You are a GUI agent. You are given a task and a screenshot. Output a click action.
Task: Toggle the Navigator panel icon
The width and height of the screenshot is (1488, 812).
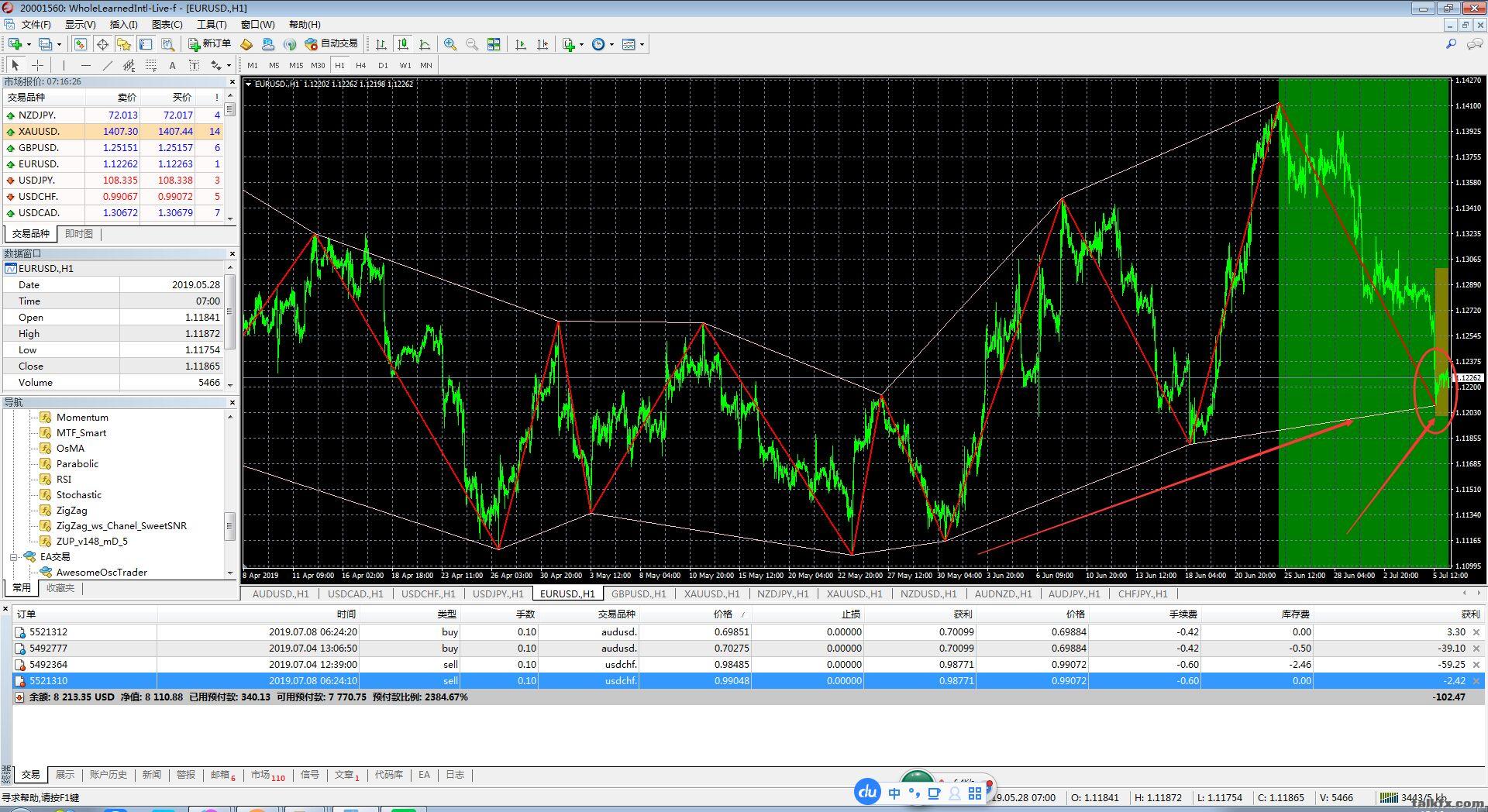tap(124, 44)
